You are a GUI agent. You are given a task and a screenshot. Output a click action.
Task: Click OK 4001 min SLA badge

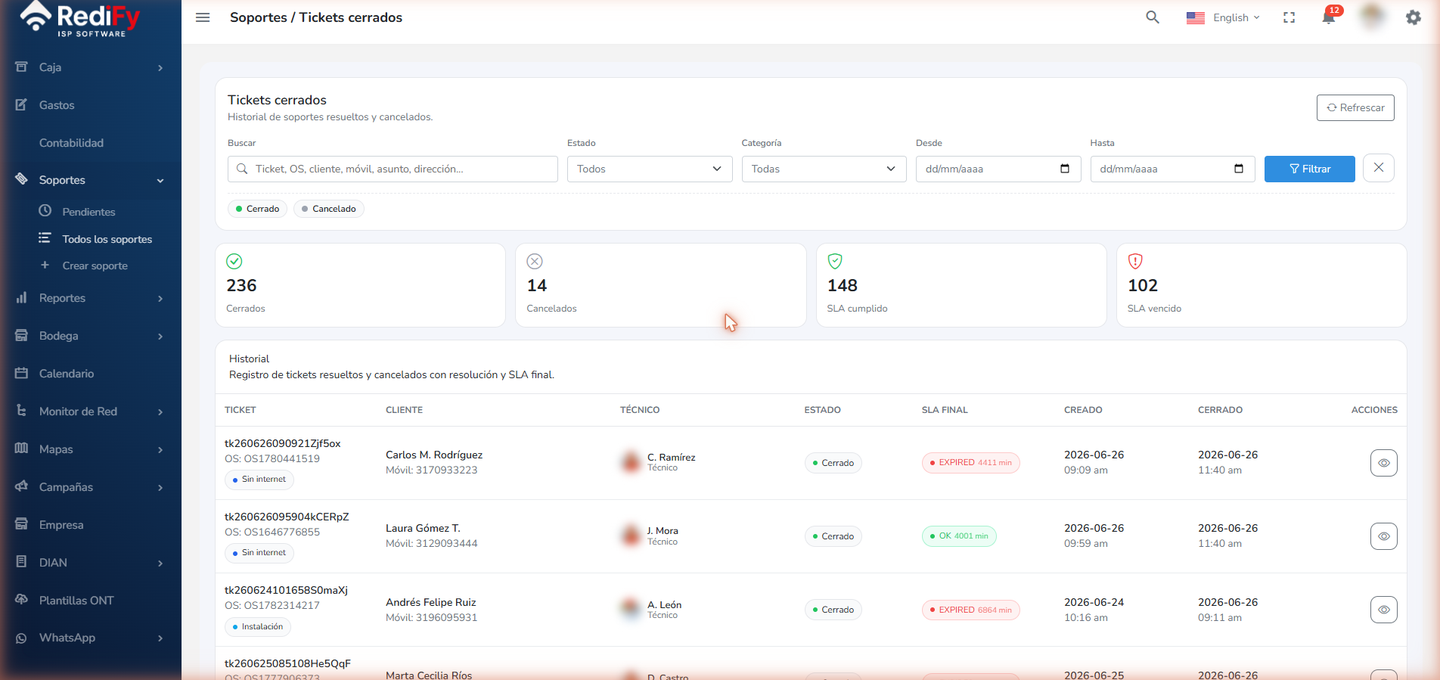(x=959, y=536)
